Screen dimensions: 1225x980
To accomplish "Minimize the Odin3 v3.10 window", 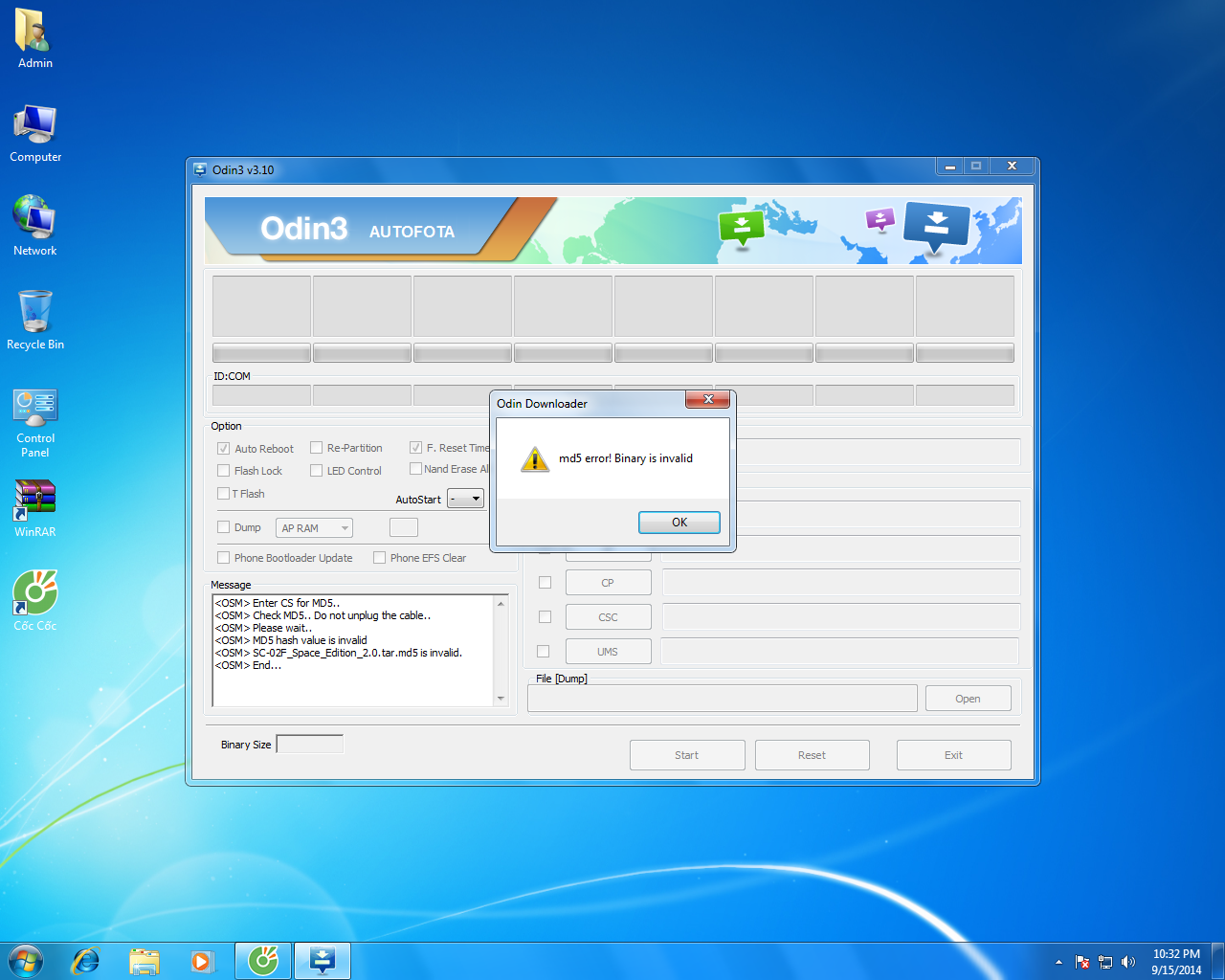I will [950, 167].
